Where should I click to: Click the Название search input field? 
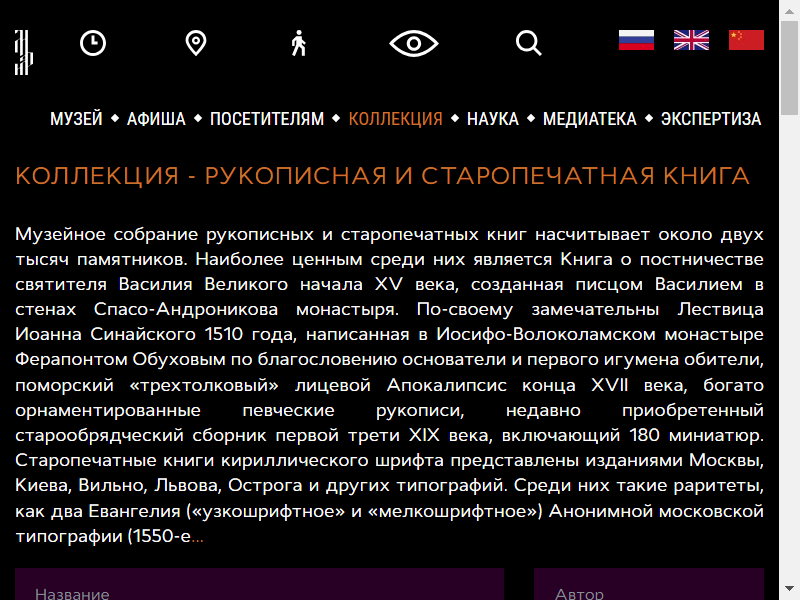(259, 584)
